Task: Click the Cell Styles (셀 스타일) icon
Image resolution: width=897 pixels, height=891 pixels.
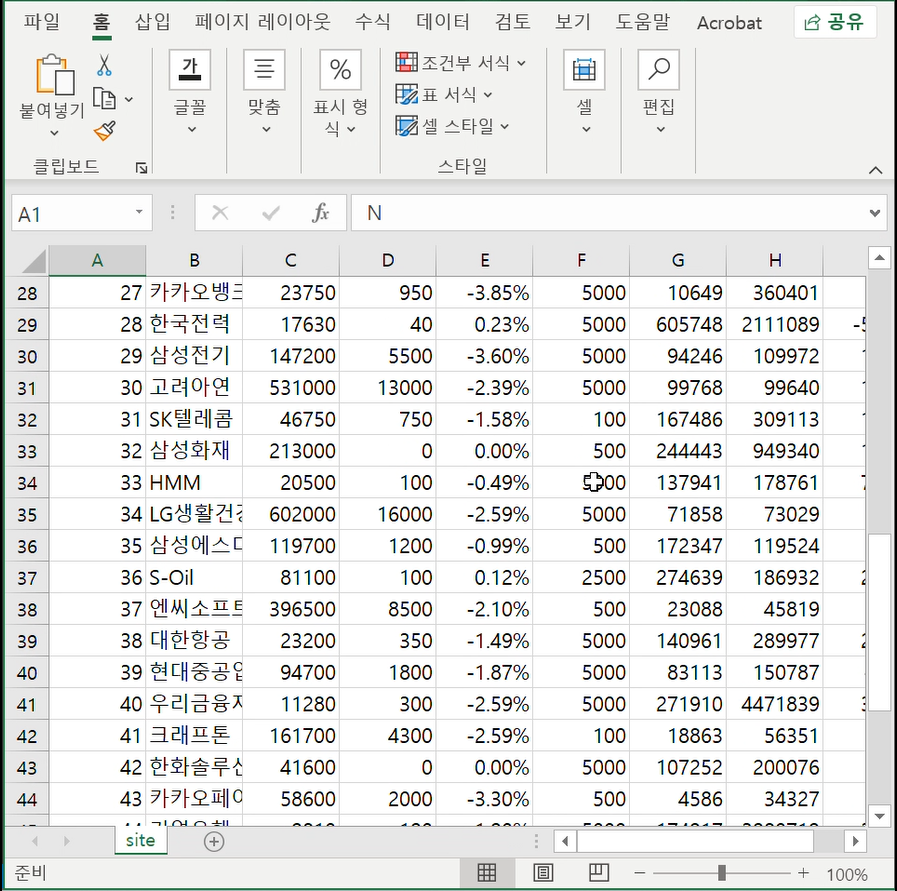Action: tap(406, 126)
